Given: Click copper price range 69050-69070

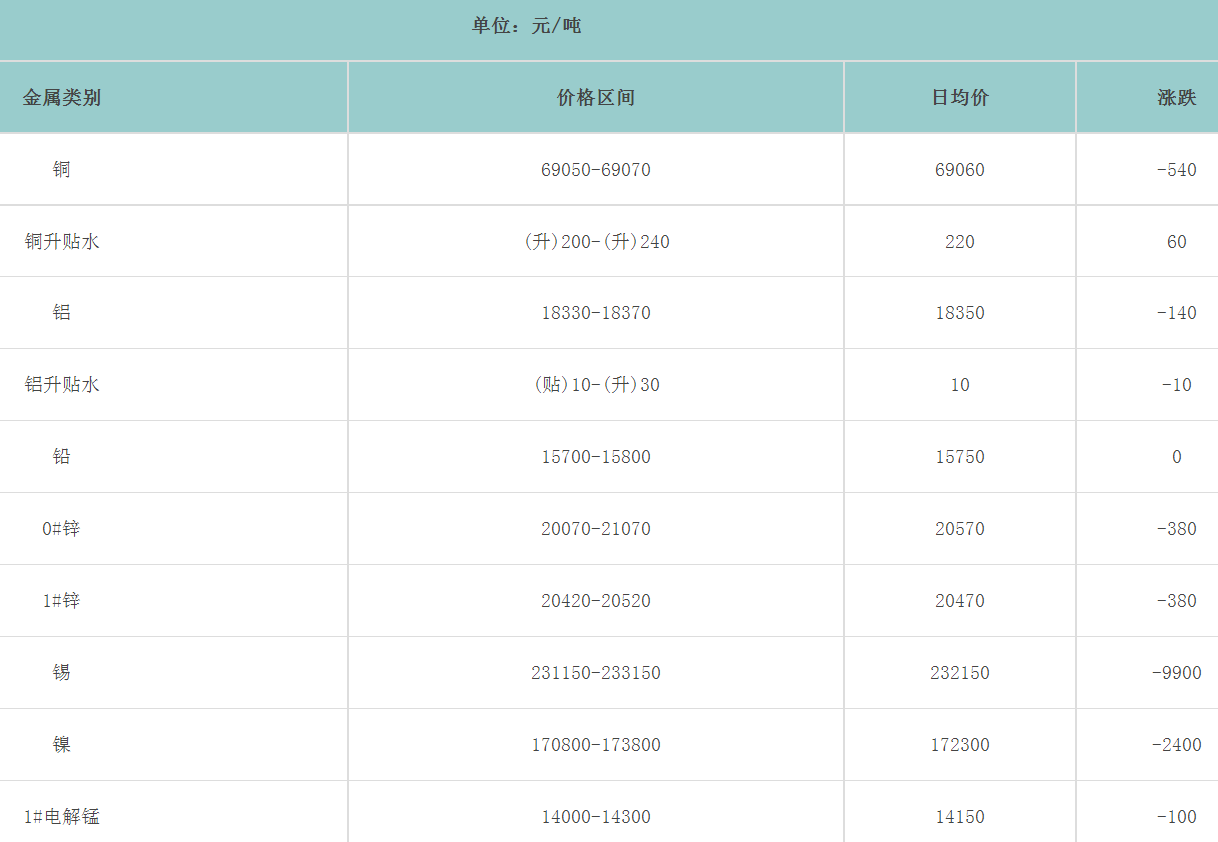Looking at the screenshot, I should (x=596, y=170).
